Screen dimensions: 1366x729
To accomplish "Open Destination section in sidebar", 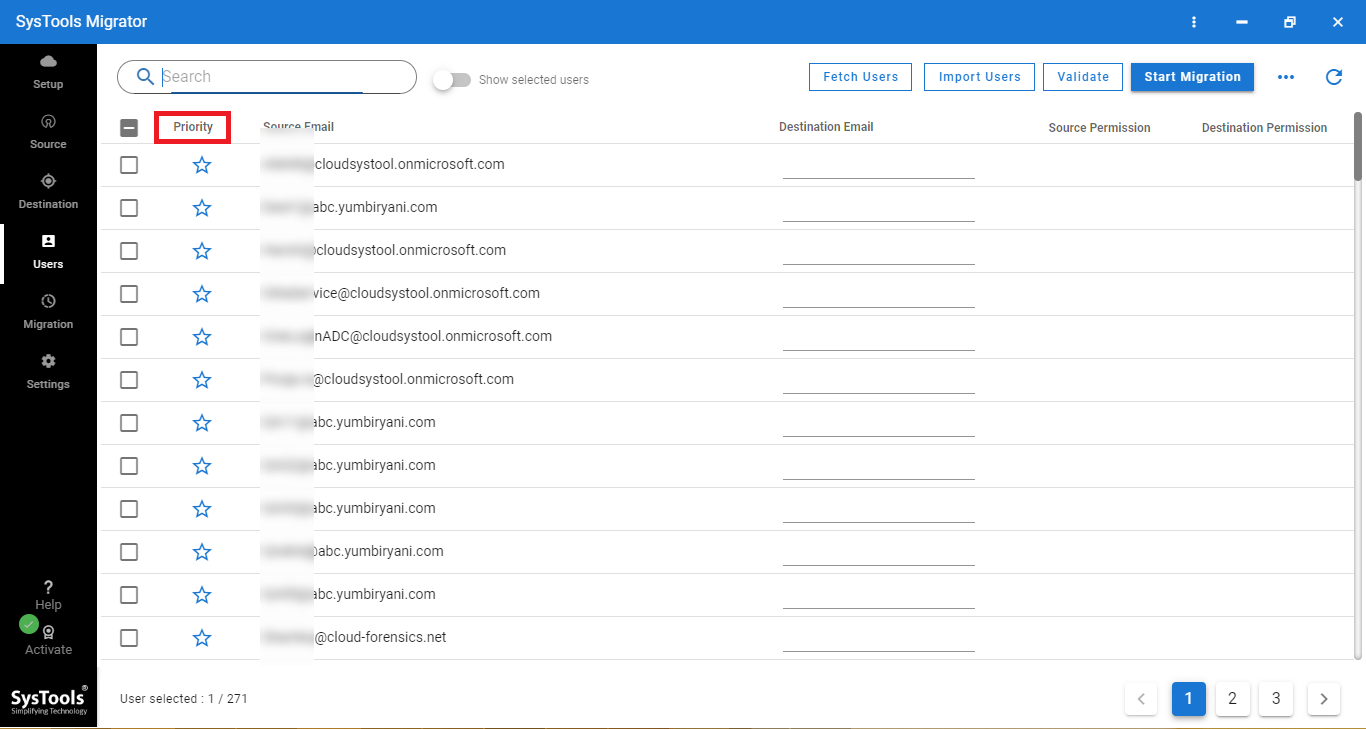I will tap(48, 192).
